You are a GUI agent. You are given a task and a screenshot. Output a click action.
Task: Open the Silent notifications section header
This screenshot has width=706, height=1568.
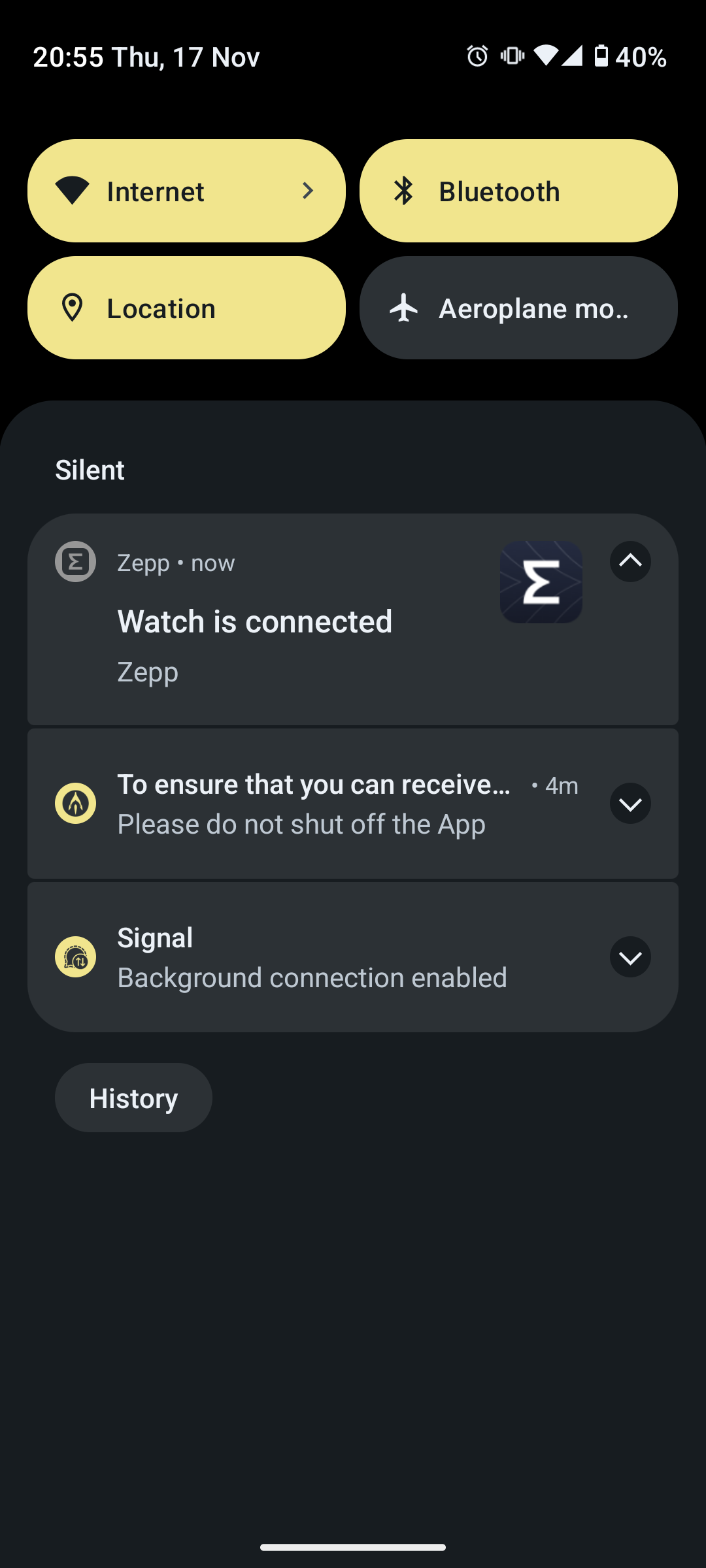click(x=90, y=470)
